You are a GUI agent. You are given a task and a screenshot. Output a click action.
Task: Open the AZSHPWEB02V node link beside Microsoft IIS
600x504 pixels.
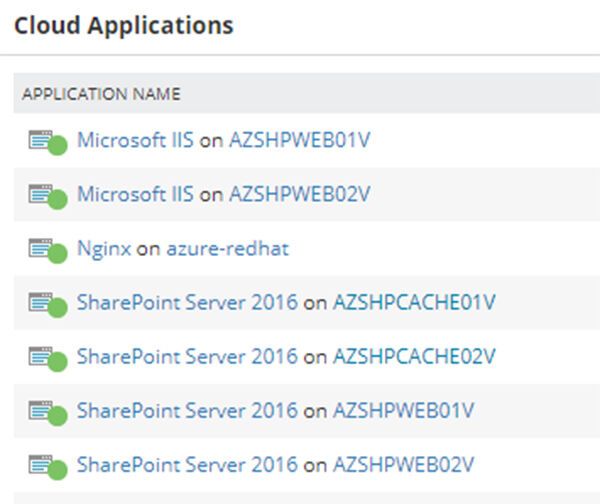point(300,194)
